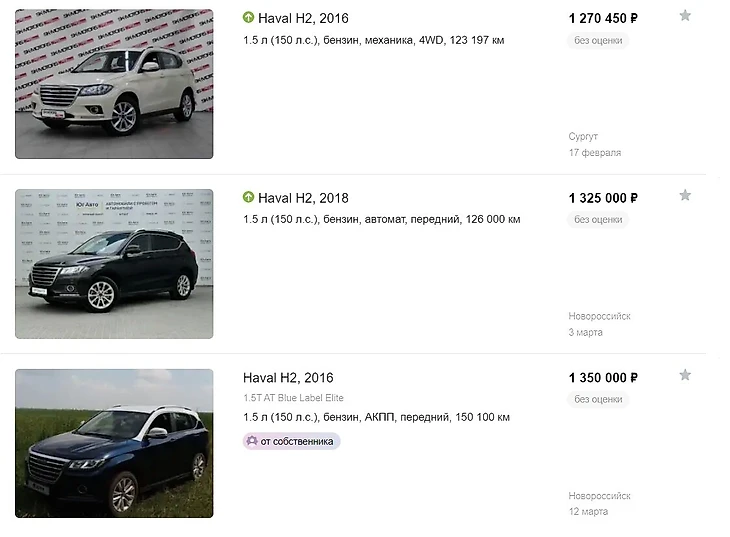This screenshot has height=537, width=730.
Task: Open Haval H2, 2016 Blue Label Elite title
Action: [x=288, y=378]
